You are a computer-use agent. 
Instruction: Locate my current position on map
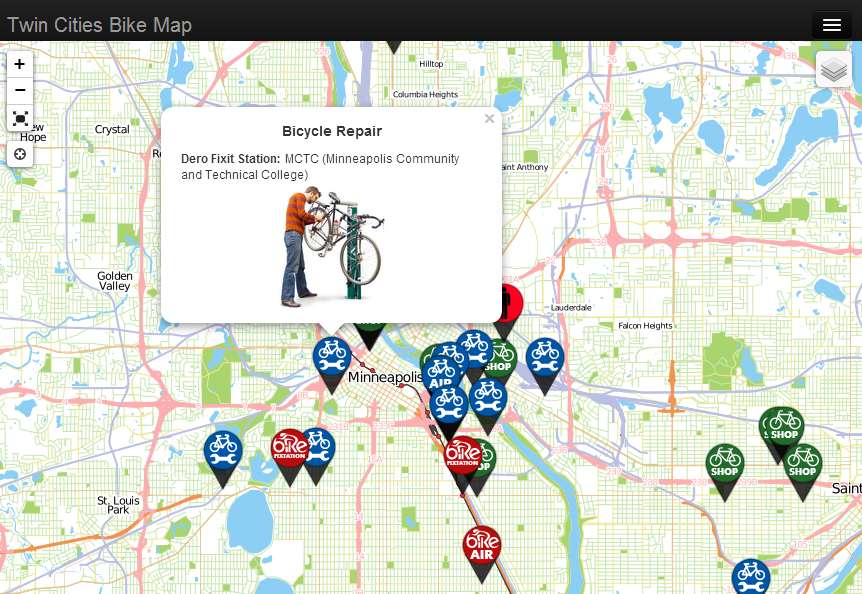[x=20, y=154]
